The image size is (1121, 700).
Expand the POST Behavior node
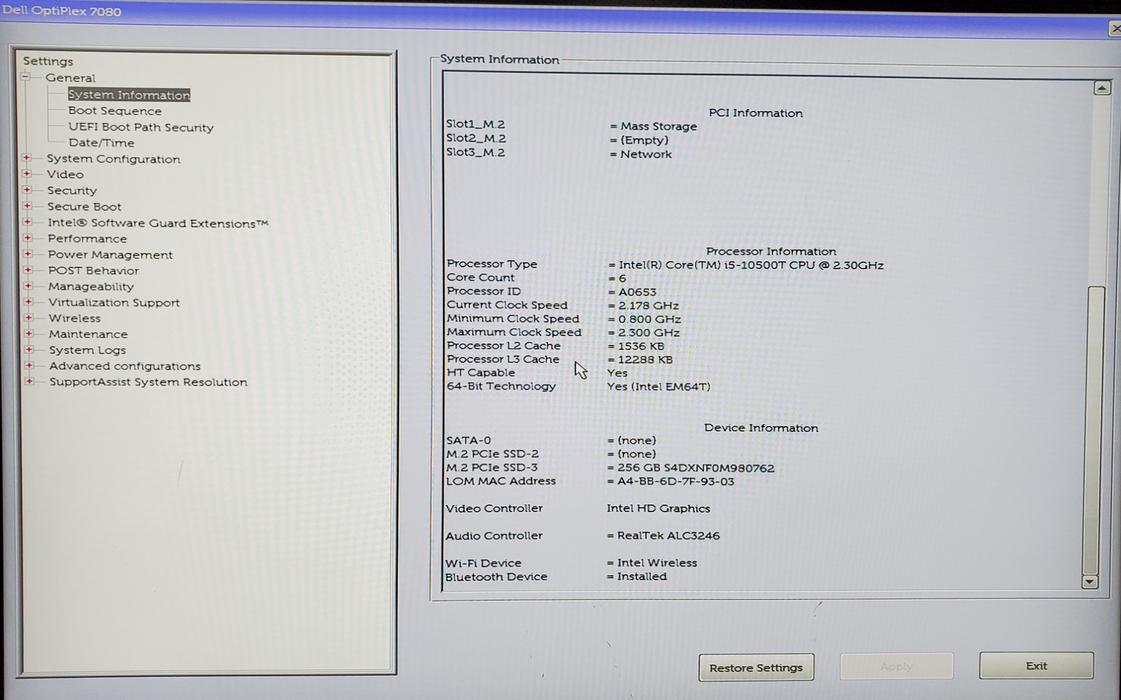click(x=28, y=270)
